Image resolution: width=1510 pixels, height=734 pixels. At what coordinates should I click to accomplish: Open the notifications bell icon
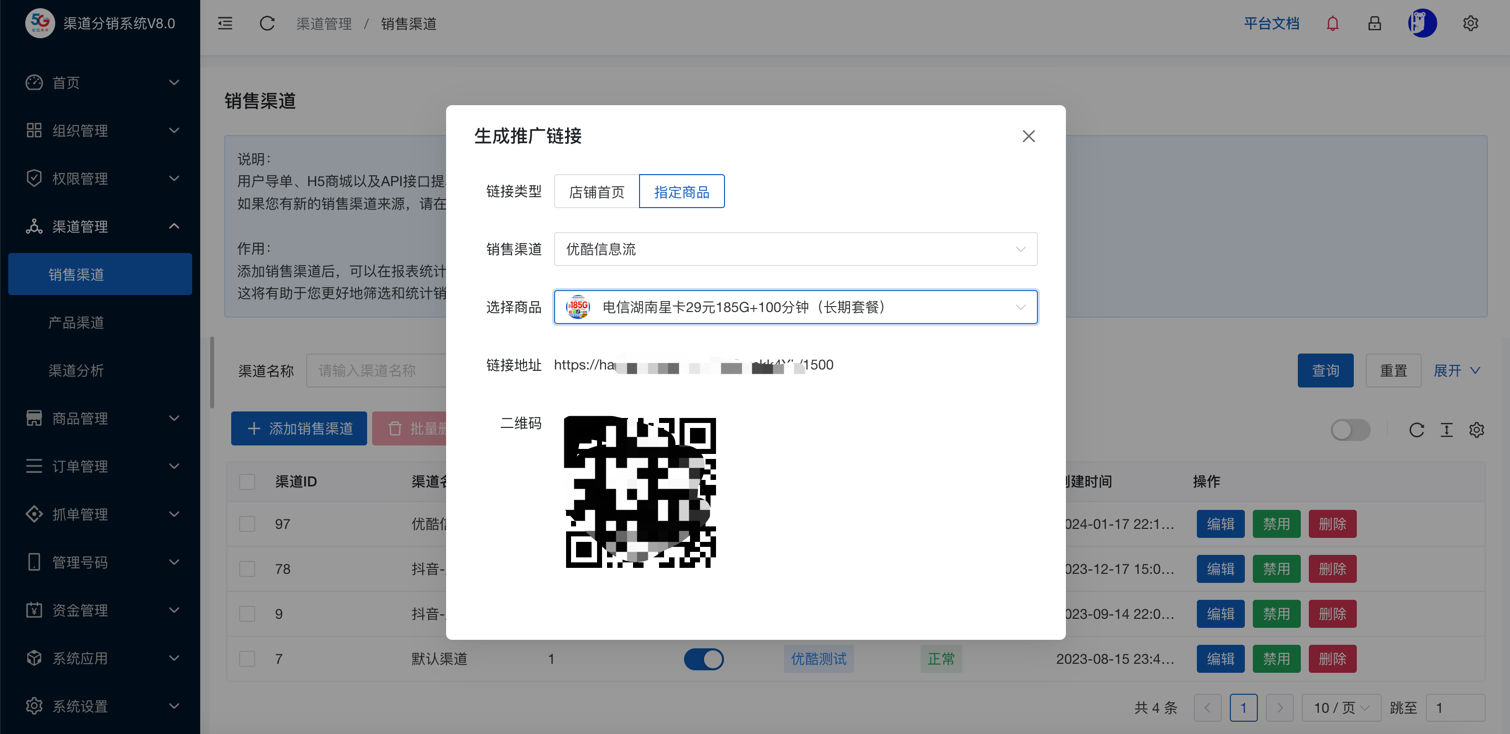tap(1332, 22)
